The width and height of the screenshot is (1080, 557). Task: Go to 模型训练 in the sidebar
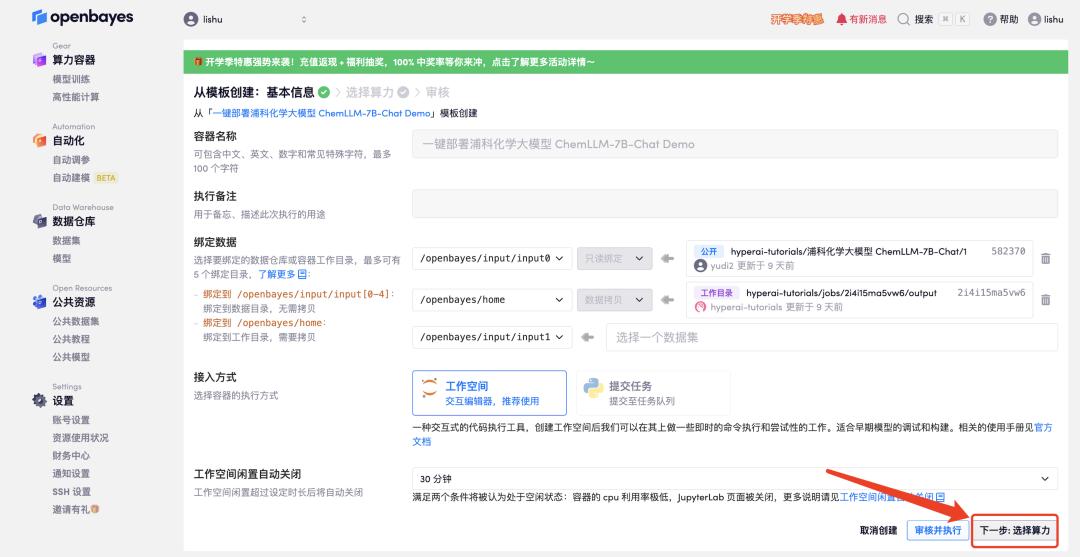click(71, 79)
